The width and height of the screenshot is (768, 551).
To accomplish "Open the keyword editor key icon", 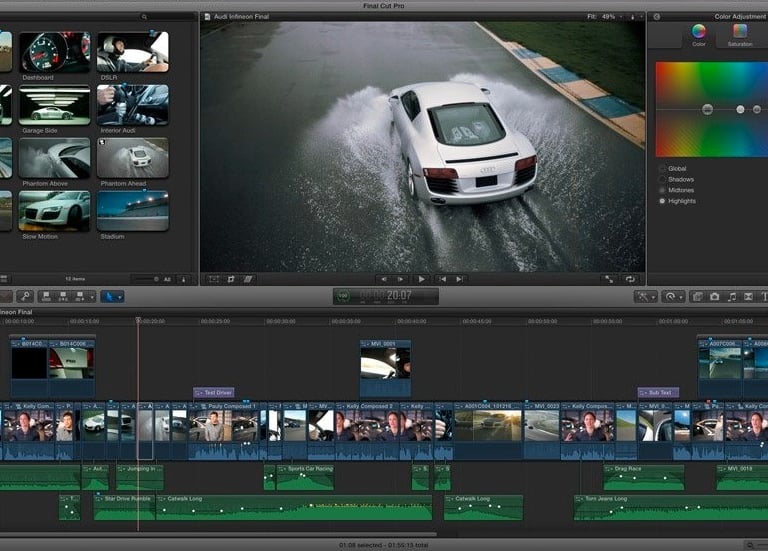I will (24, 297).
